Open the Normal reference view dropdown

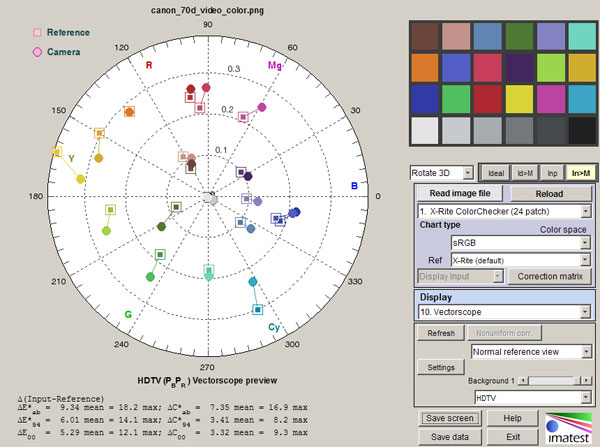coord(532,351)
